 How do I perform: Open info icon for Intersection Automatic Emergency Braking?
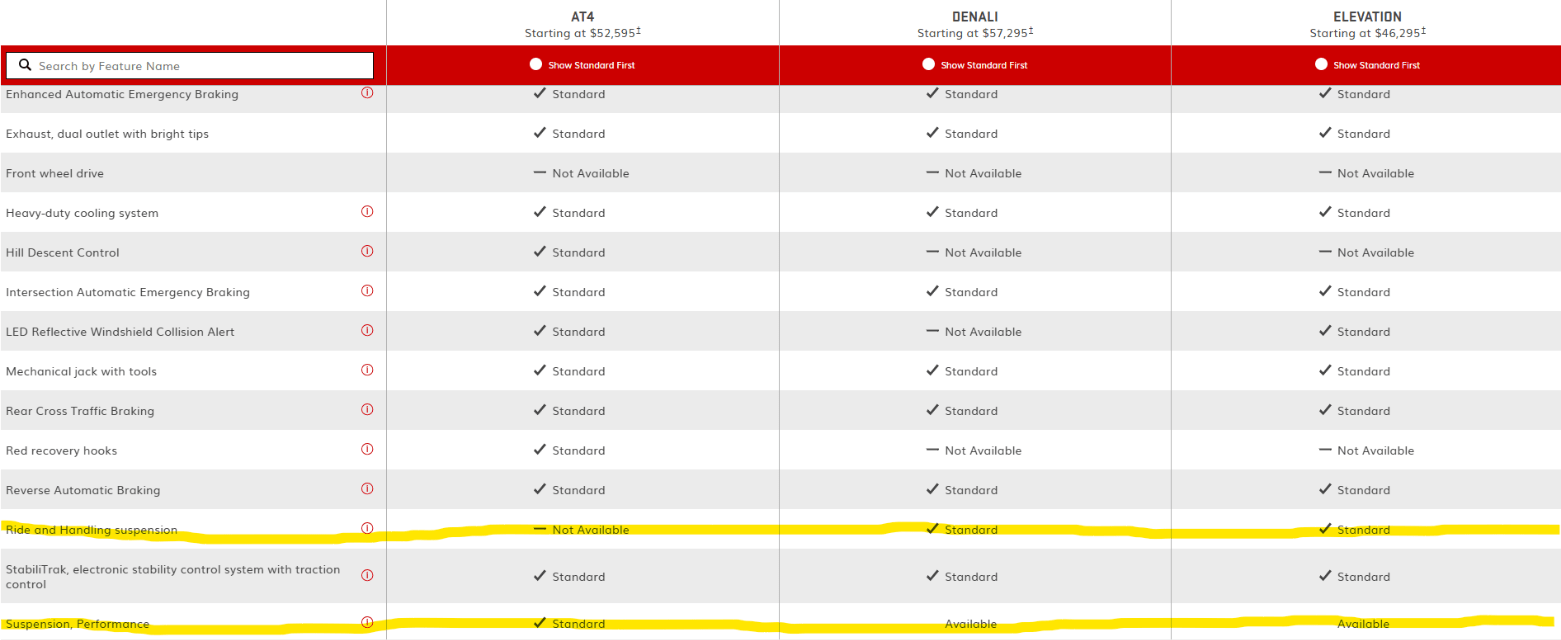click(x=367, y=291)
